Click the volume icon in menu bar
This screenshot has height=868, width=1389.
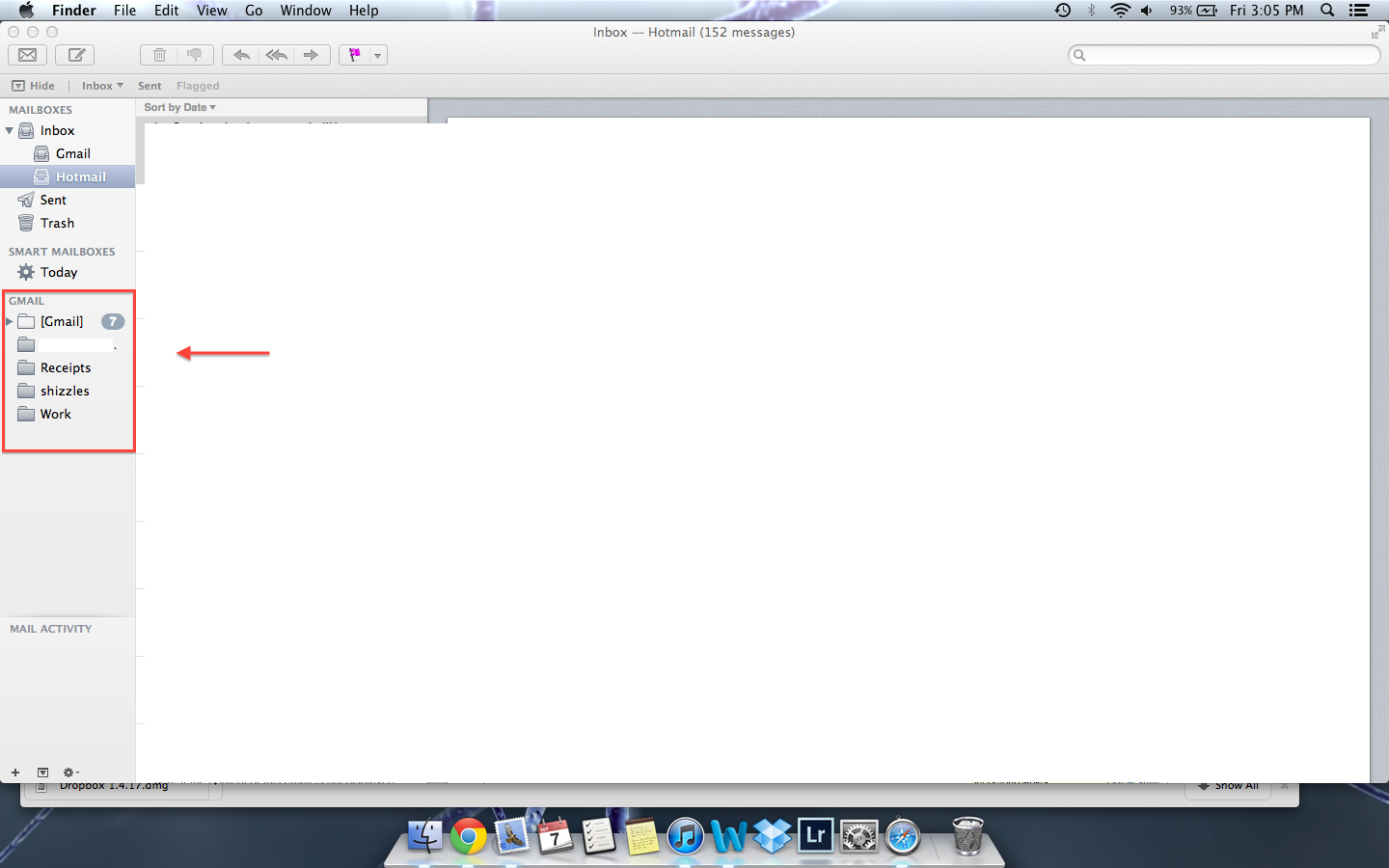coord(1147,11)
